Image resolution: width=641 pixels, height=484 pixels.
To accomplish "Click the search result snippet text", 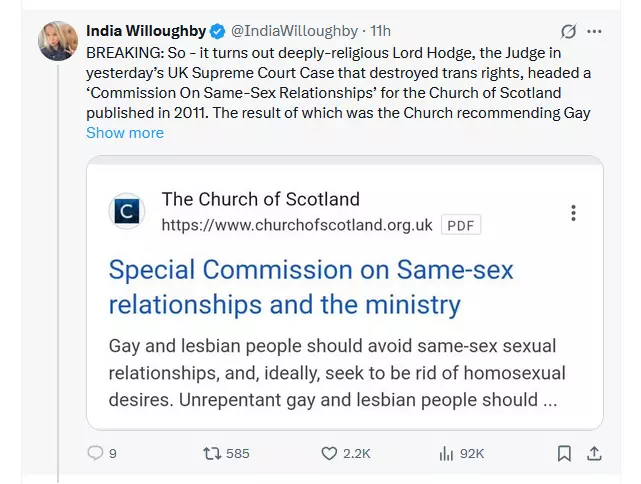I will point(337,373).
